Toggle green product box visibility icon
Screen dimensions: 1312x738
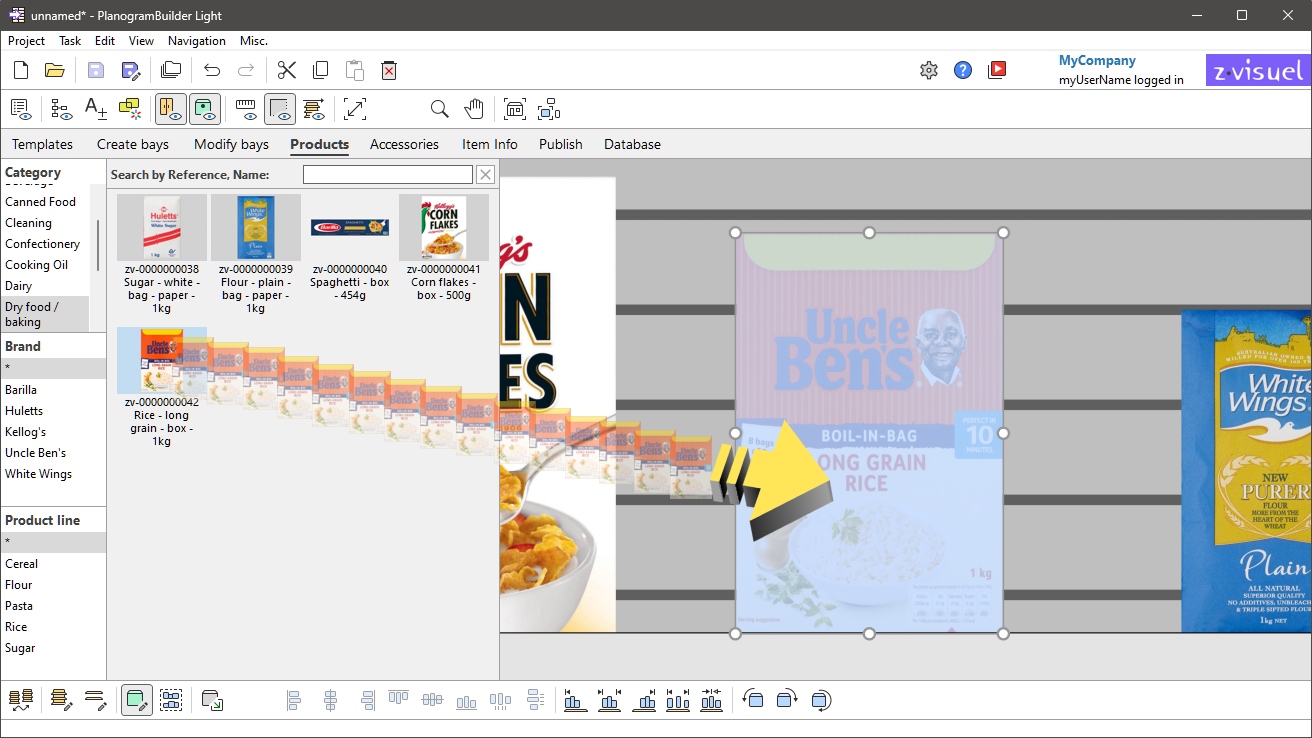click(x=205, y=109)
